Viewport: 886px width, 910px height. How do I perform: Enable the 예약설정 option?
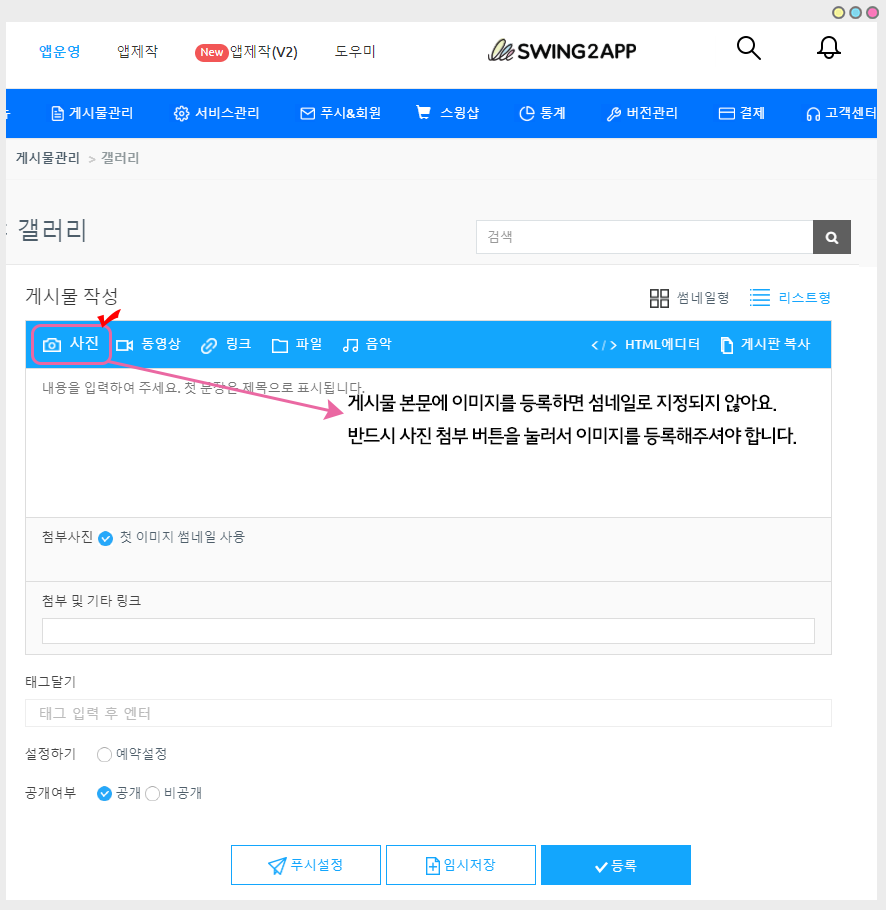[x=104, y=754]
